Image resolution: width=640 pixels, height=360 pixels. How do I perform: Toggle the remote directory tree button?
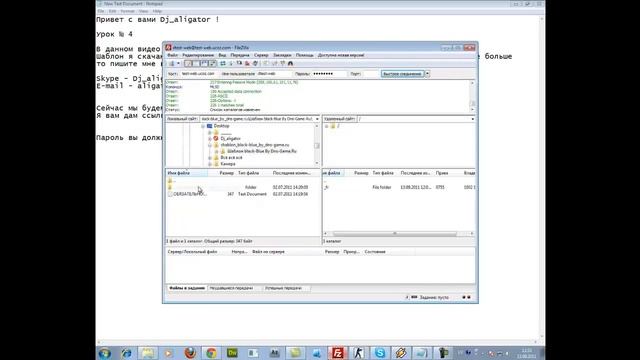(x=204, y=63)
